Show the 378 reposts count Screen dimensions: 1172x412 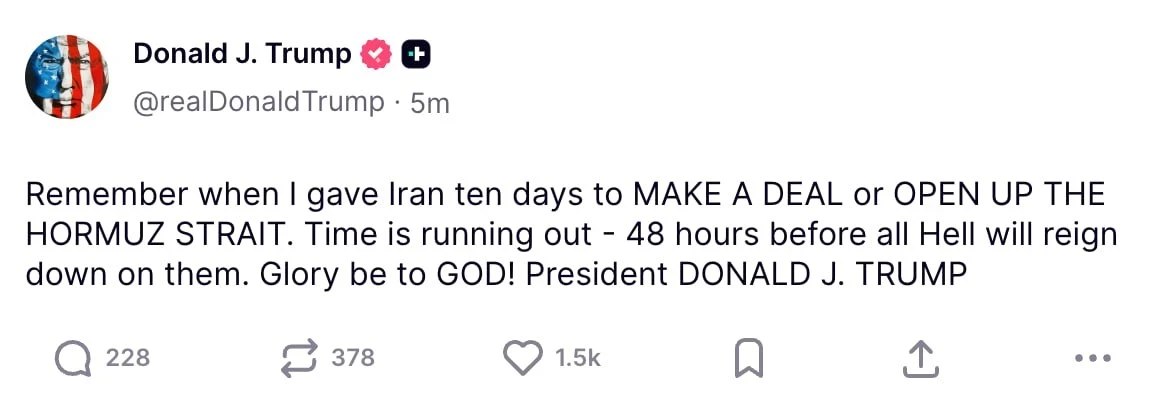[x=353, y=357]
